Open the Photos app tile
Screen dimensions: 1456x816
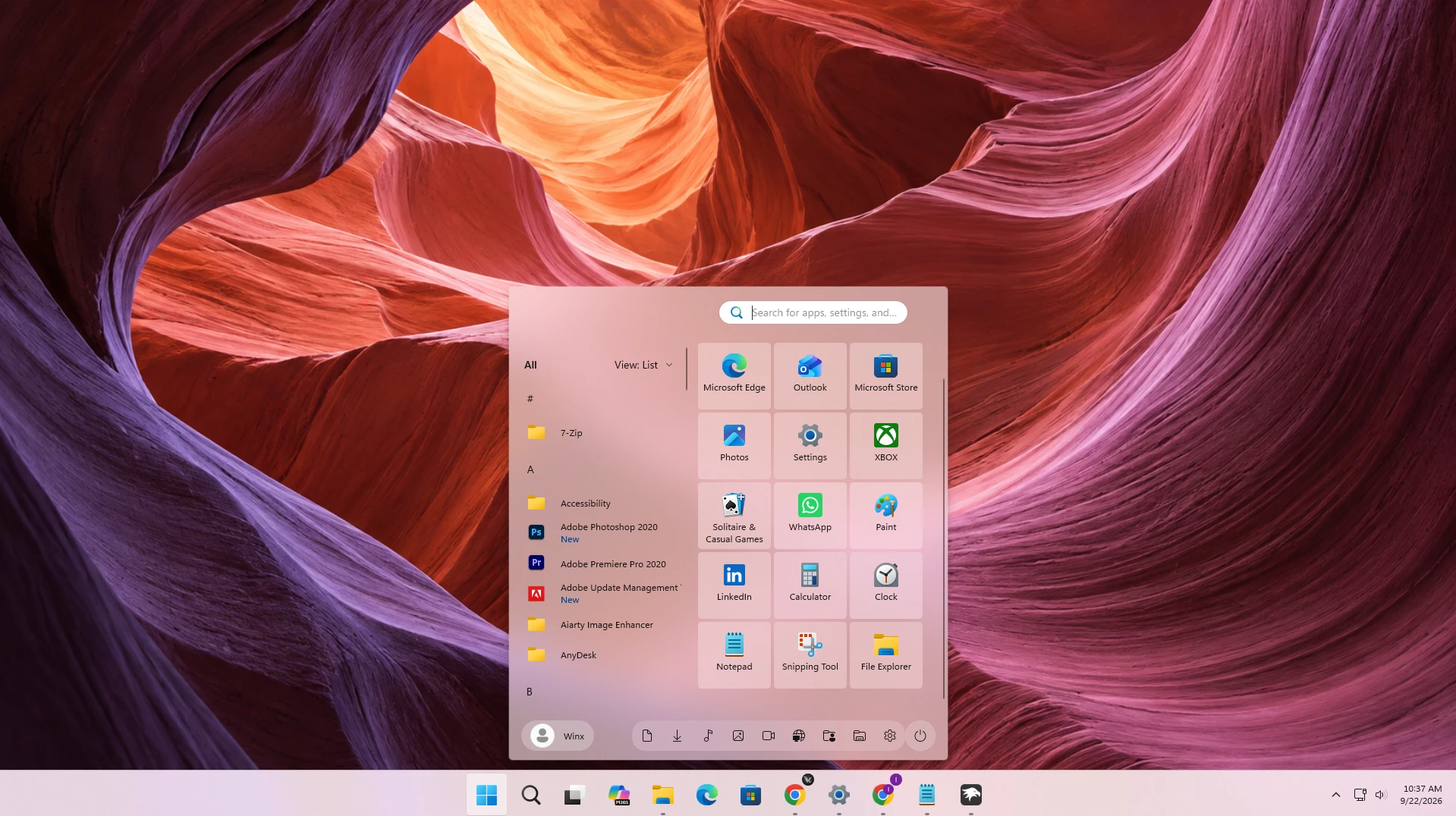[734, 445]
